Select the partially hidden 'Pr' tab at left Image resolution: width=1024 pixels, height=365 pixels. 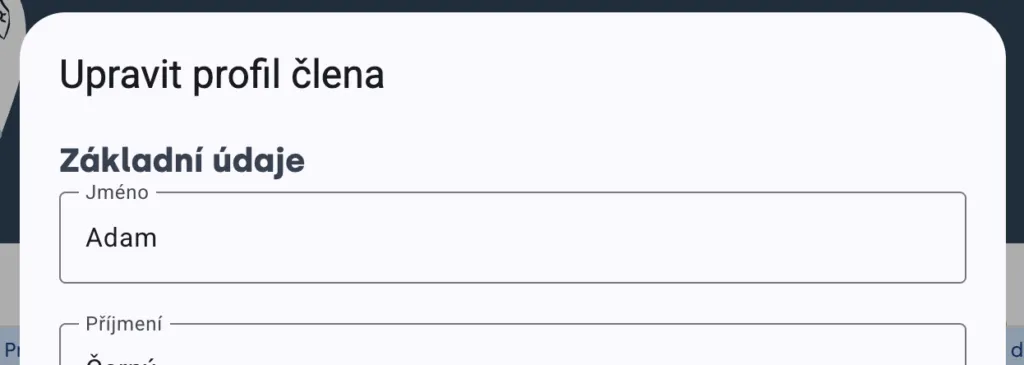(12, 349)
